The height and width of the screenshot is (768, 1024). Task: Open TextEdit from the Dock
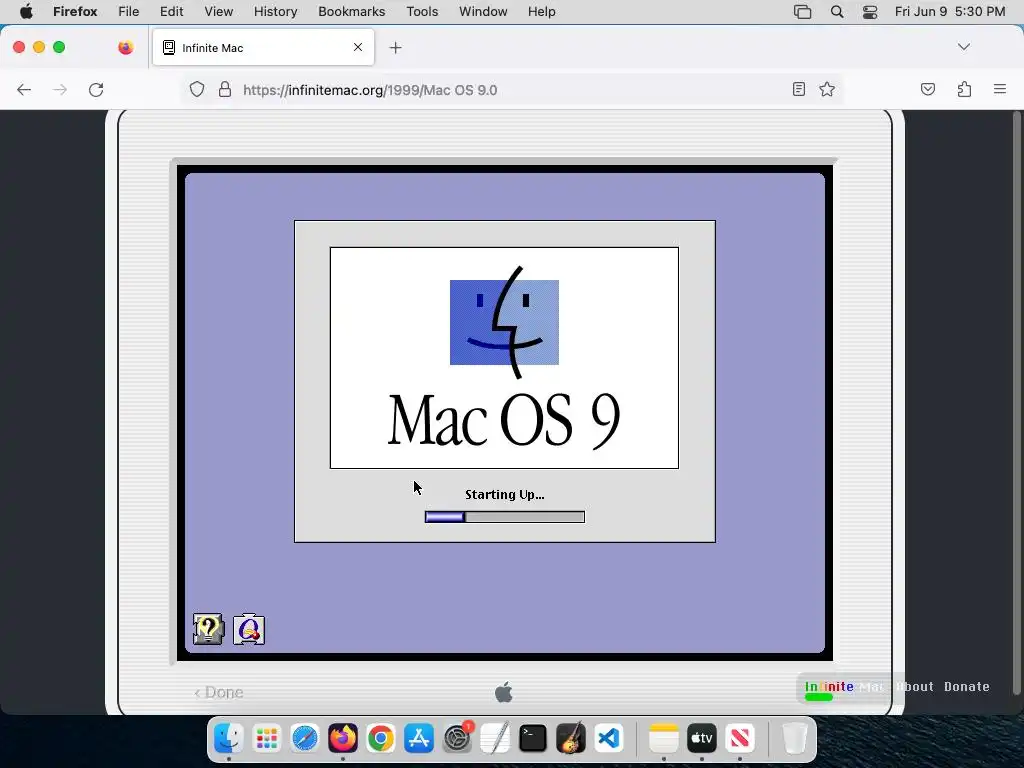tap(494, 739)
